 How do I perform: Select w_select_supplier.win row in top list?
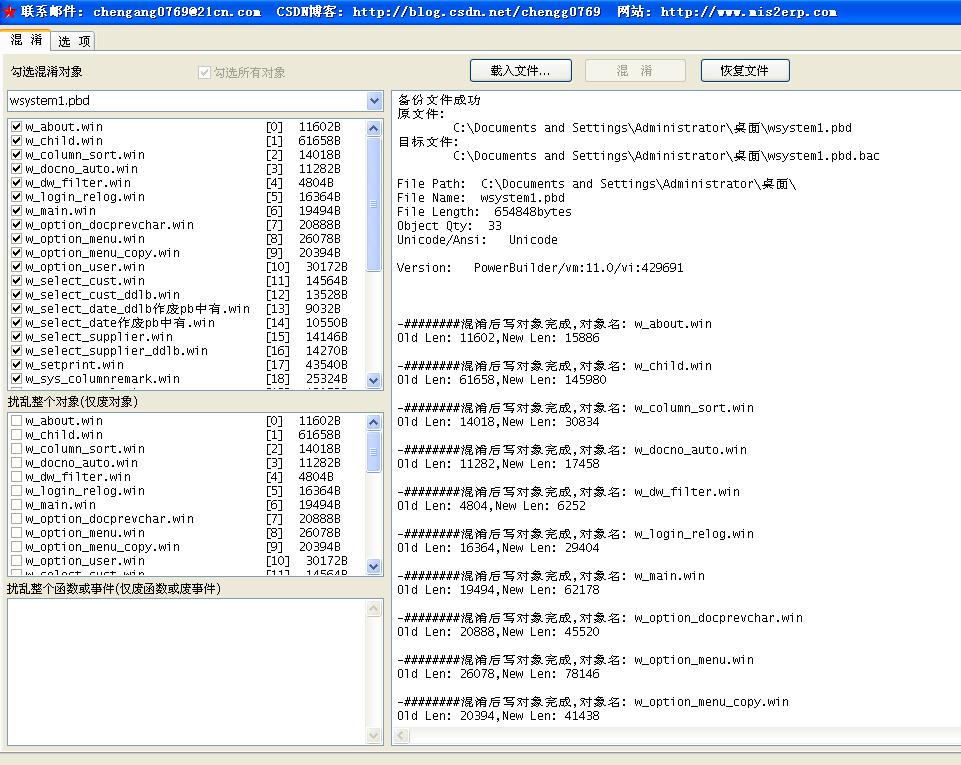(x=186, y=337)
